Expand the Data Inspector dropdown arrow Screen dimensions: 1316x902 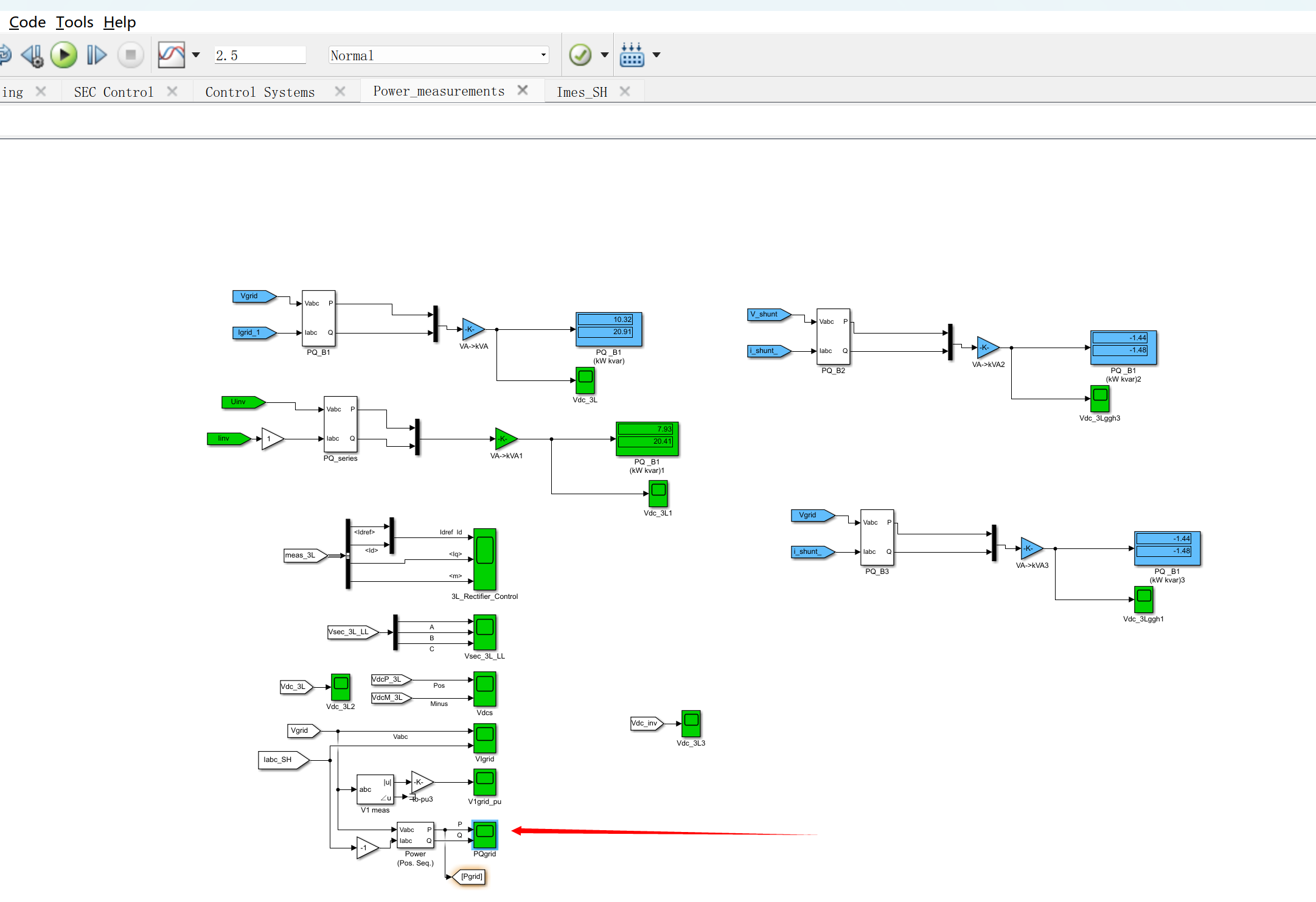click(196, 55)
